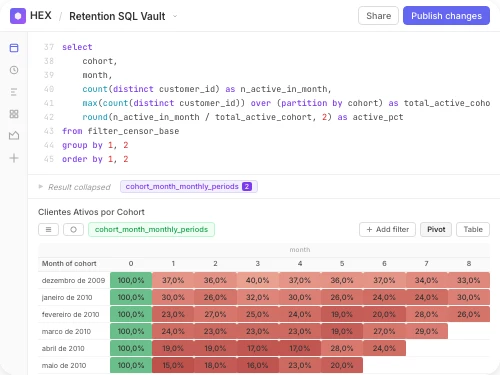Open the notebook cells sidebar icon

(x=14, y=48)
